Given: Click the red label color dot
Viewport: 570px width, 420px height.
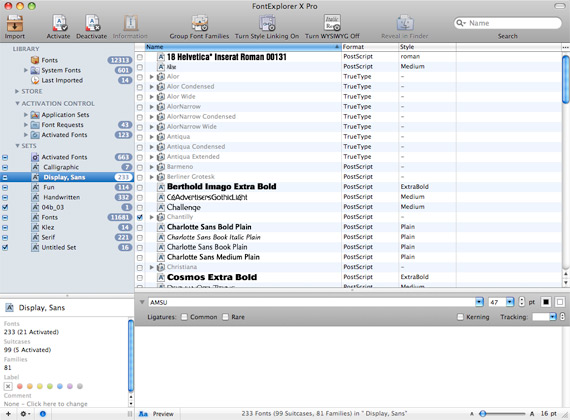Looking at the screenshot, I should click(20, 386).
